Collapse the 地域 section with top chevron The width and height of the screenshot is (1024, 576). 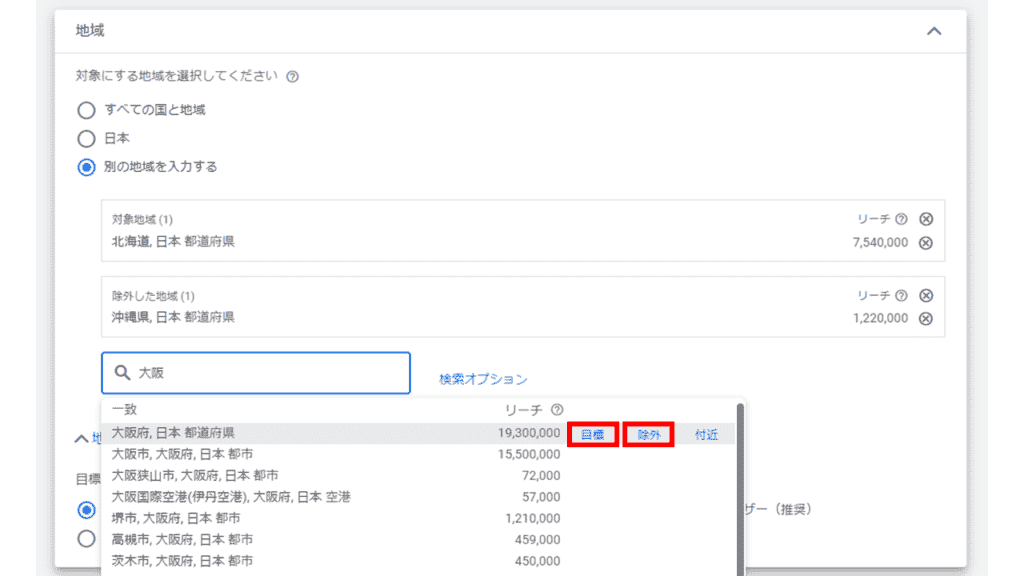(934, 31)
